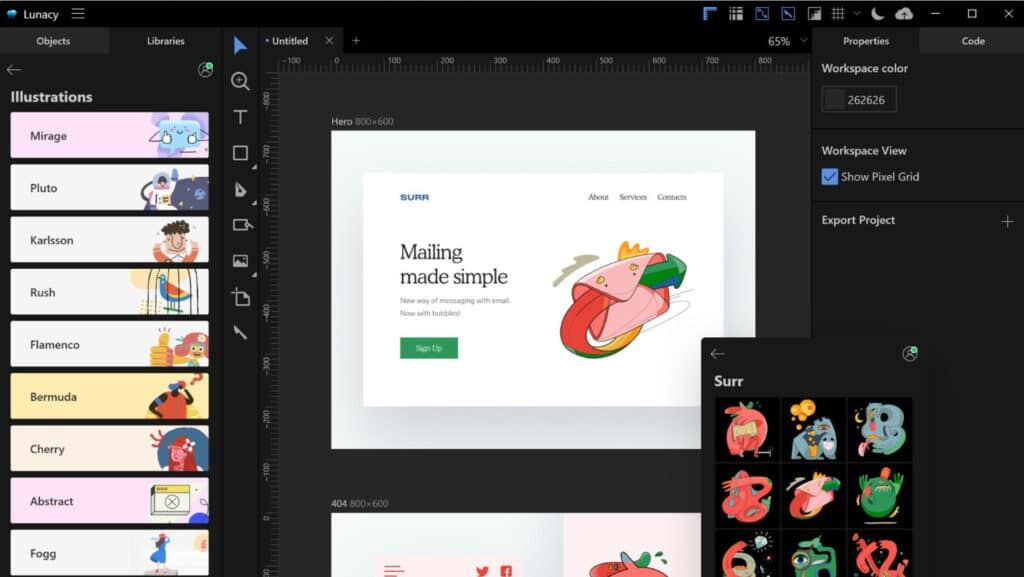The width and height of the screenshot is (1024, 577).
Task: Add an export via Export Project plus
Action: 1007,221
